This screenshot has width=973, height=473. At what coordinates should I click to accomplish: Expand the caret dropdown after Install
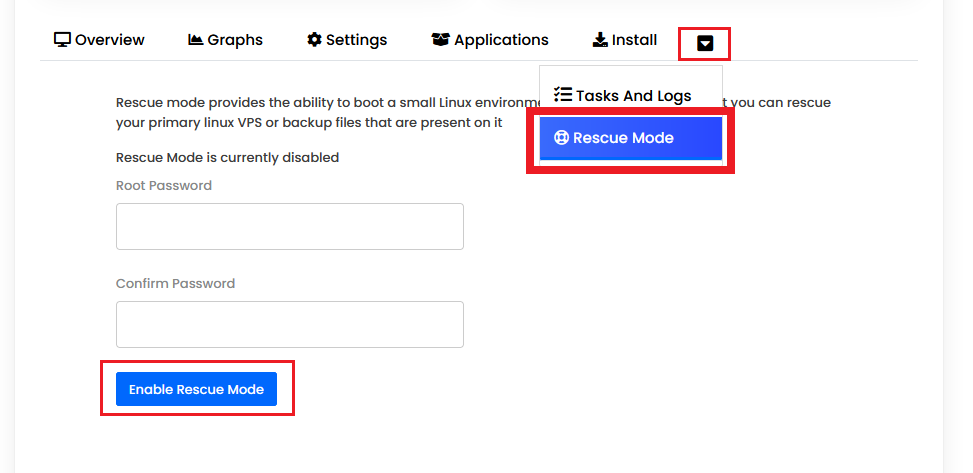(x=705, y=43)
